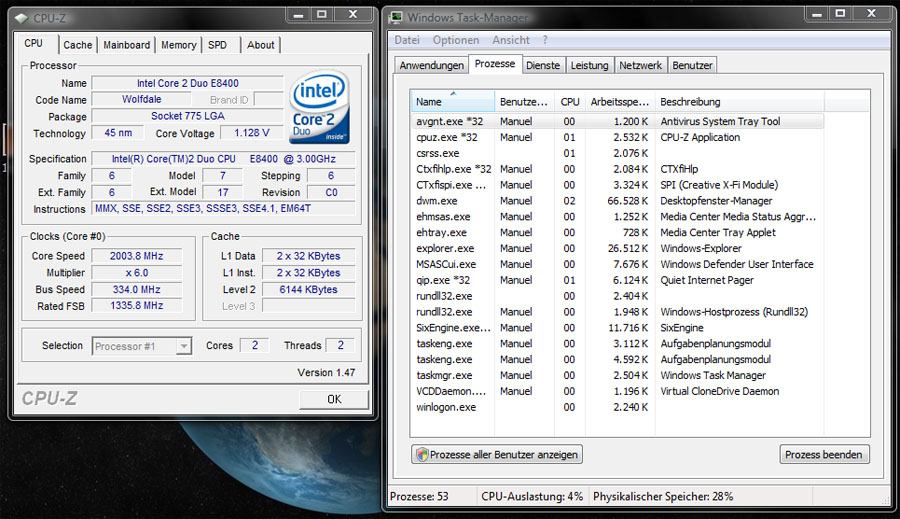Open the Mainboard tab in CPU-Z
The height and width of the screenshot is (519, 900).
[126, 45]
